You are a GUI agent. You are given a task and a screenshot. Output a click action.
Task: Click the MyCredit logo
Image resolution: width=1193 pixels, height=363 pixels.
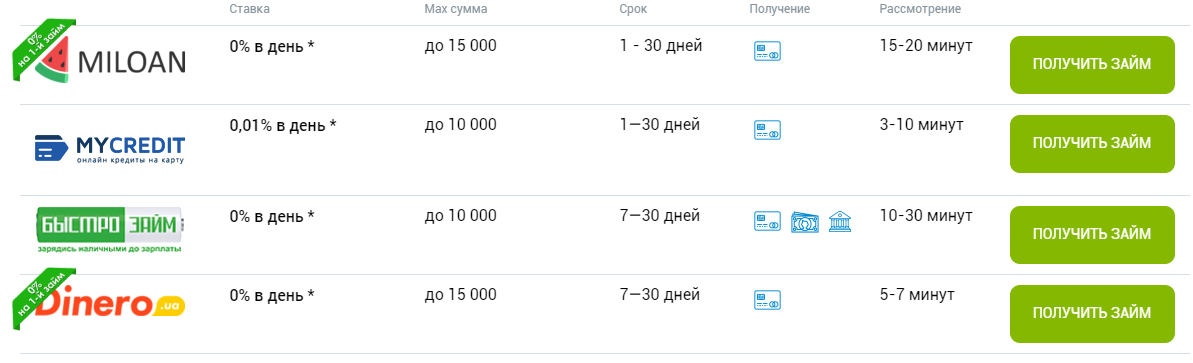[110, 149]
